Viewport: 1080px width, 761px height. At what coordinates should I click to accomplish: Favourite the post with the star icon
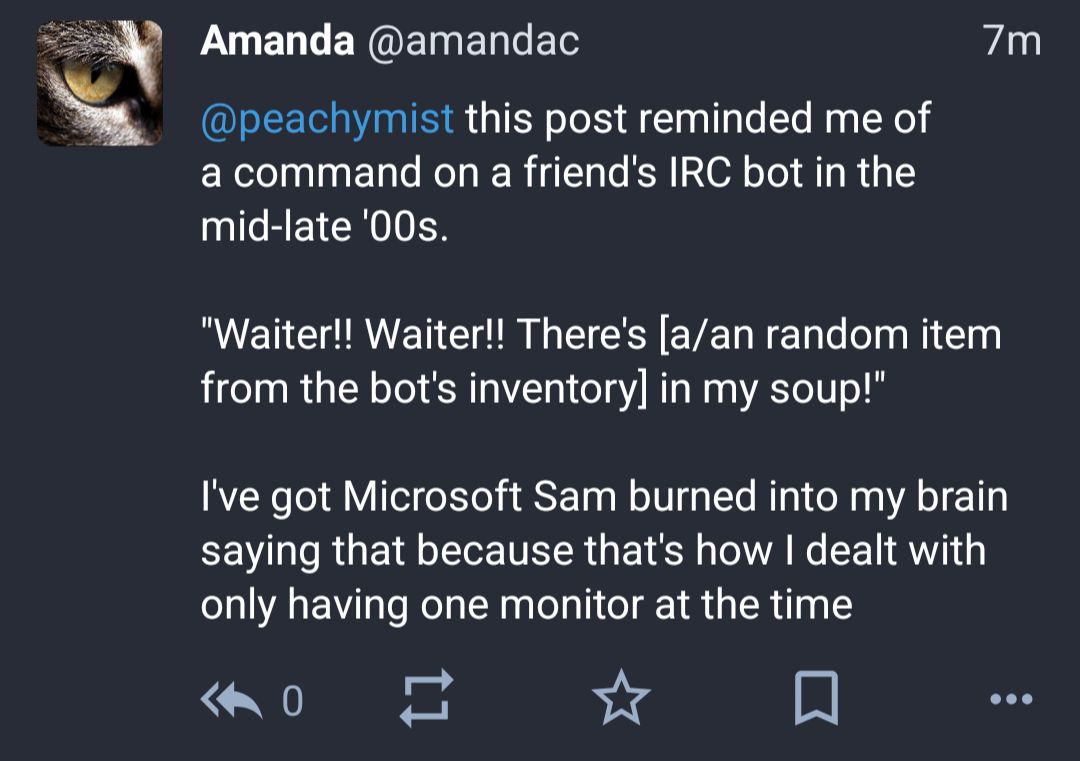621,698
